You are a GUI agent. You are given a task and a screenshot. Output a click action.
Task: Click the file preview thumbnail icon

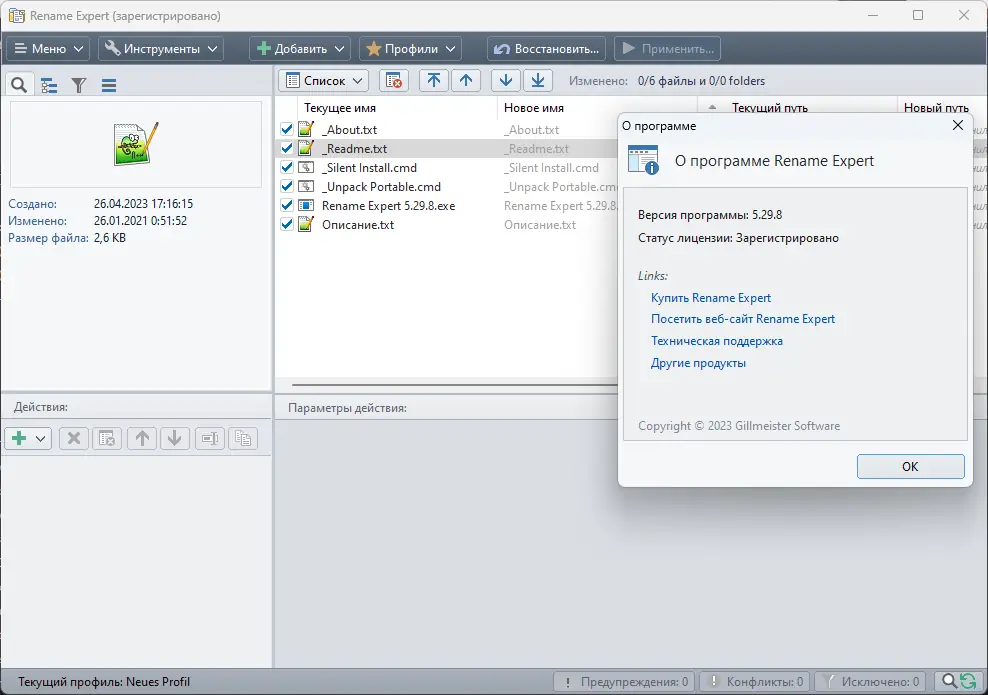click(135, 144)
